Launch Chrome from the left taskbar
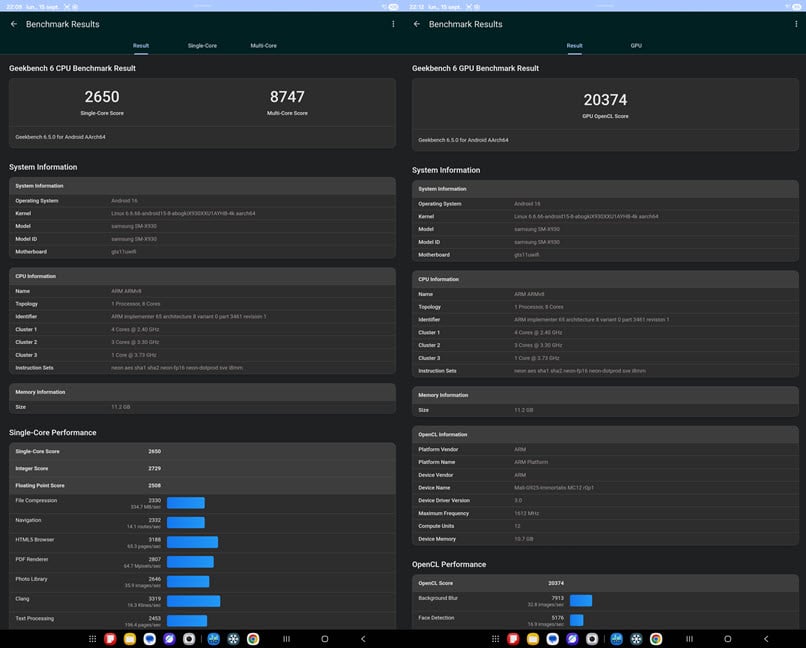 (253, 638)
